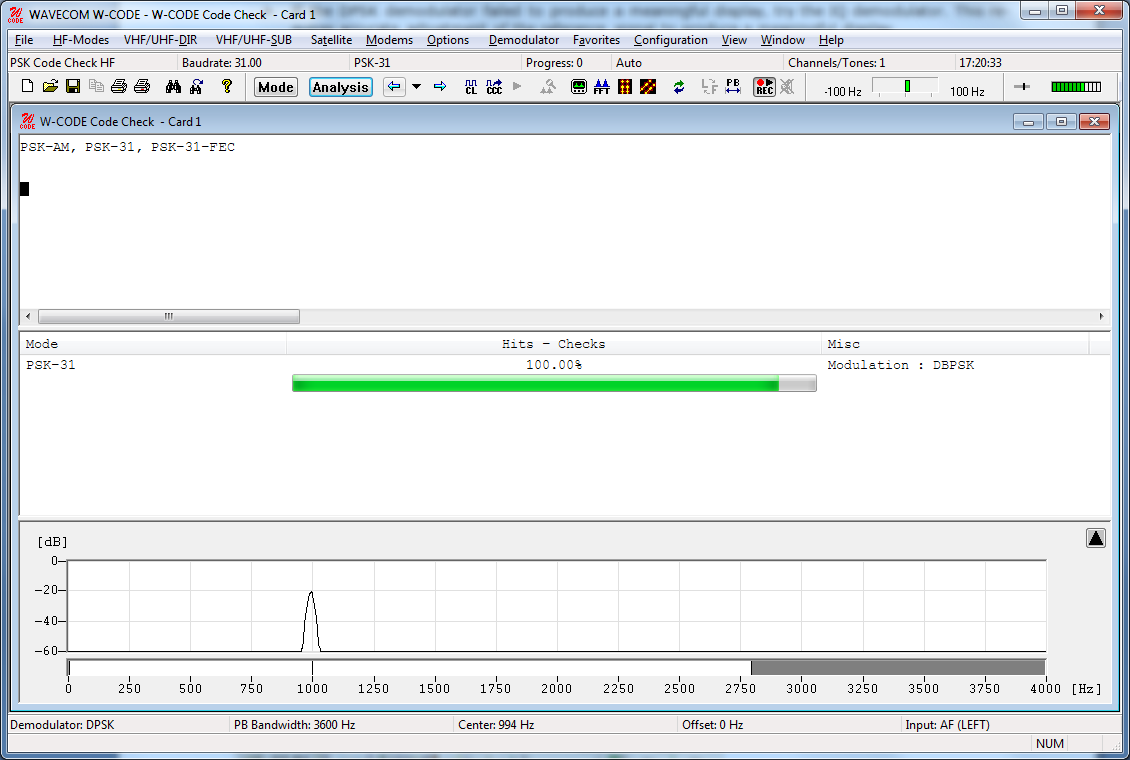Click the CL code check icon

(471, 87)
